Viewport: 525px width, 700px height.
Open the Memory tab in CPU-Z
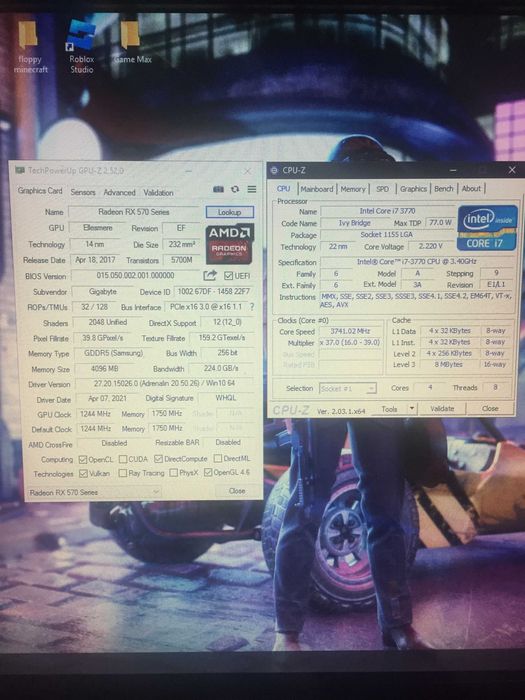(x=353, y=189)
